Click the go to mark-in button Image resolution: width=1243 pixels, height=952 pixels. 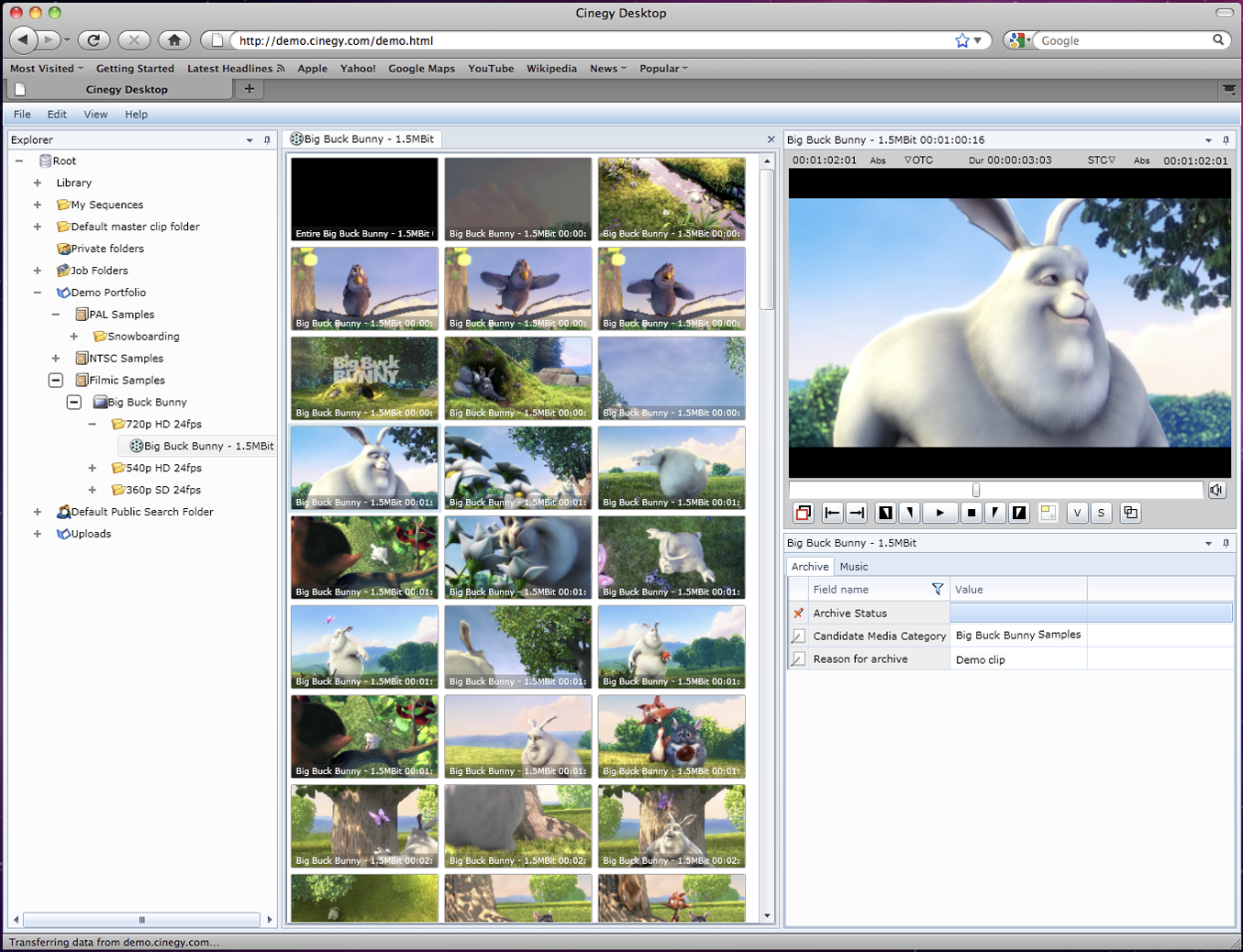(x=885, y=513)
